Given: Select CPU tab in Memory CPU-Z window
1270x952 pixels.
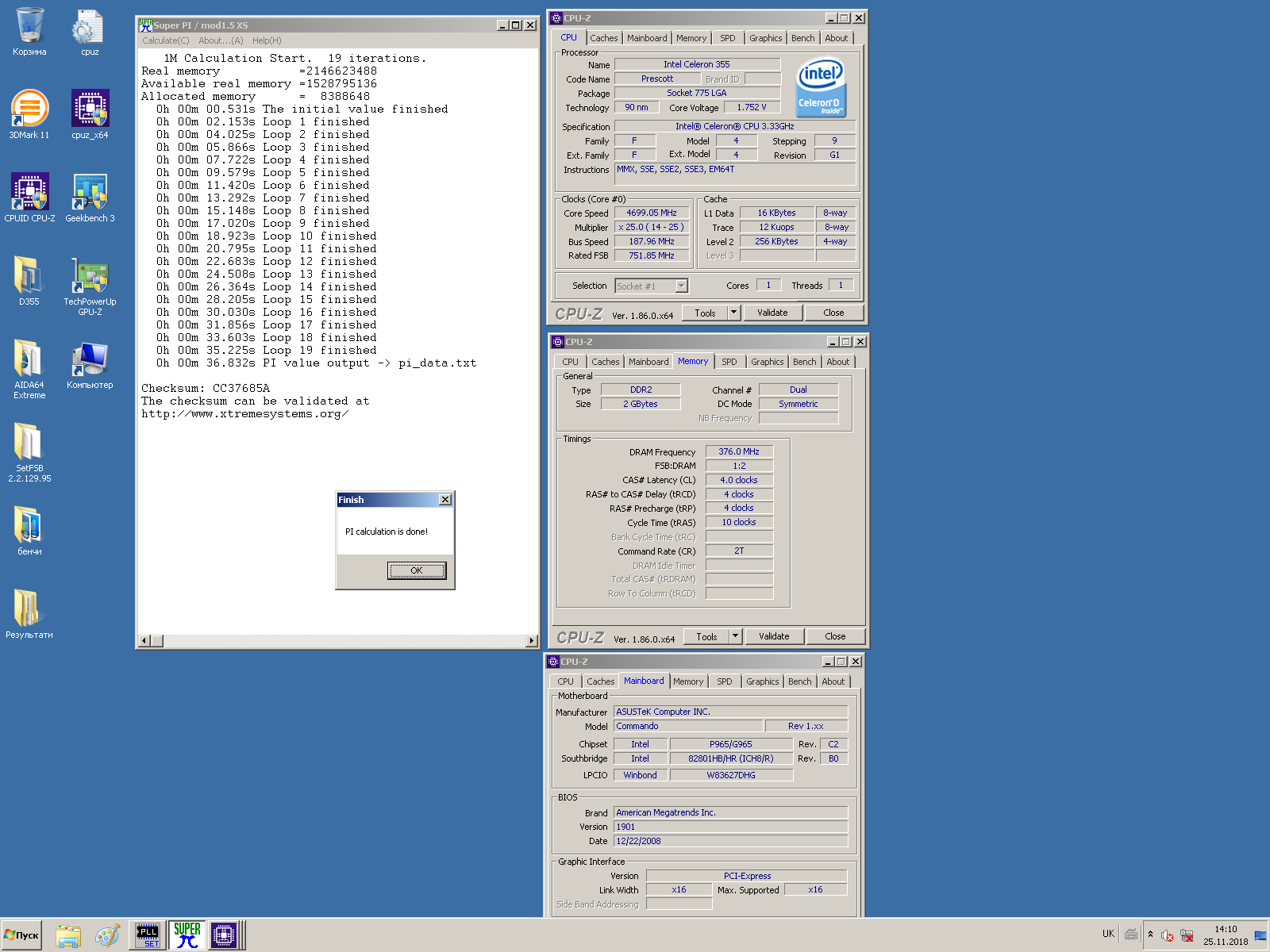Looking at the screenshot, I should coord(571,362).
